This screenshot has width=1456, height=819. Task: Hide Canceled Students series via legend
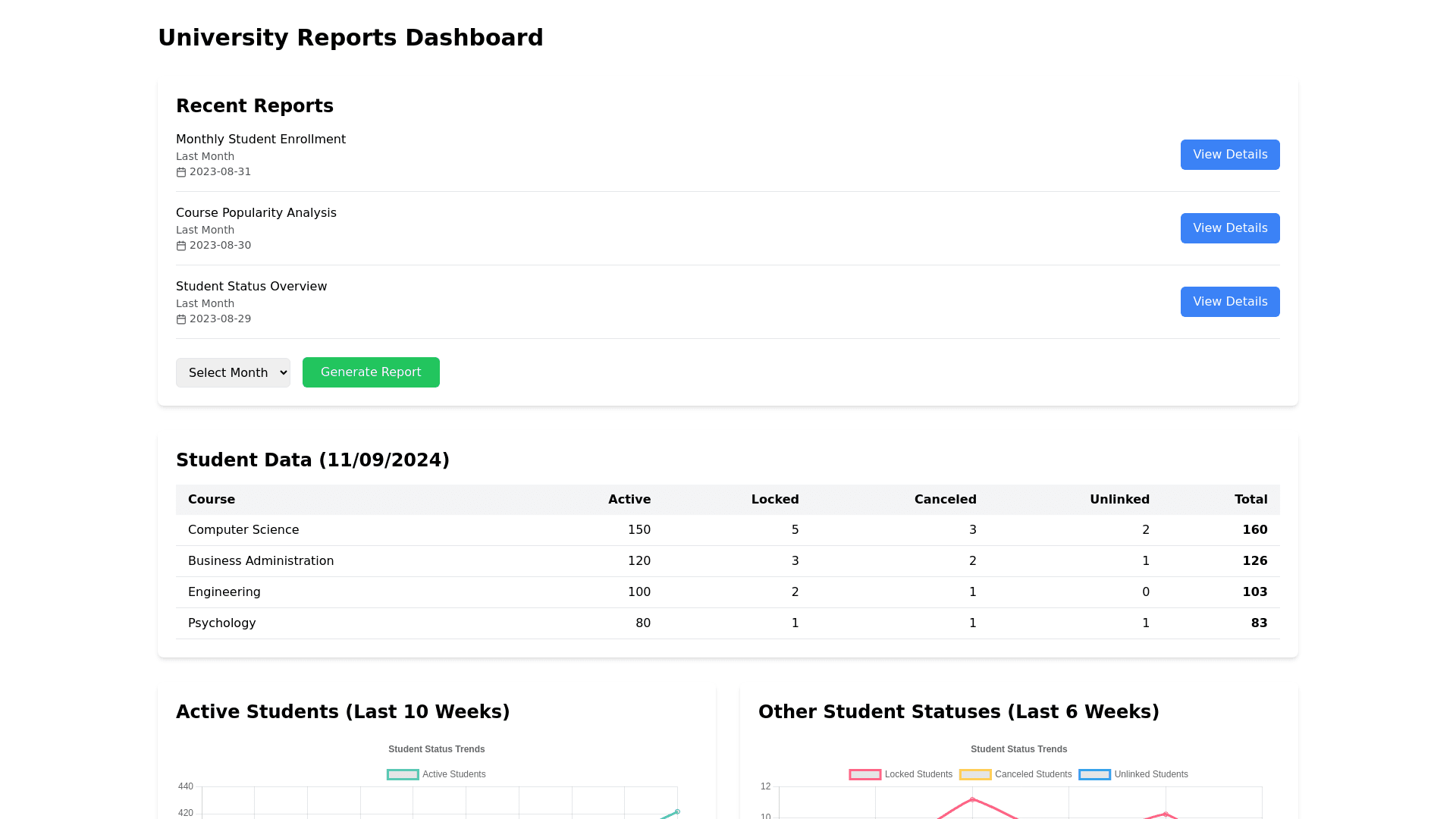pyautogui.click(x=1015, y=774)
